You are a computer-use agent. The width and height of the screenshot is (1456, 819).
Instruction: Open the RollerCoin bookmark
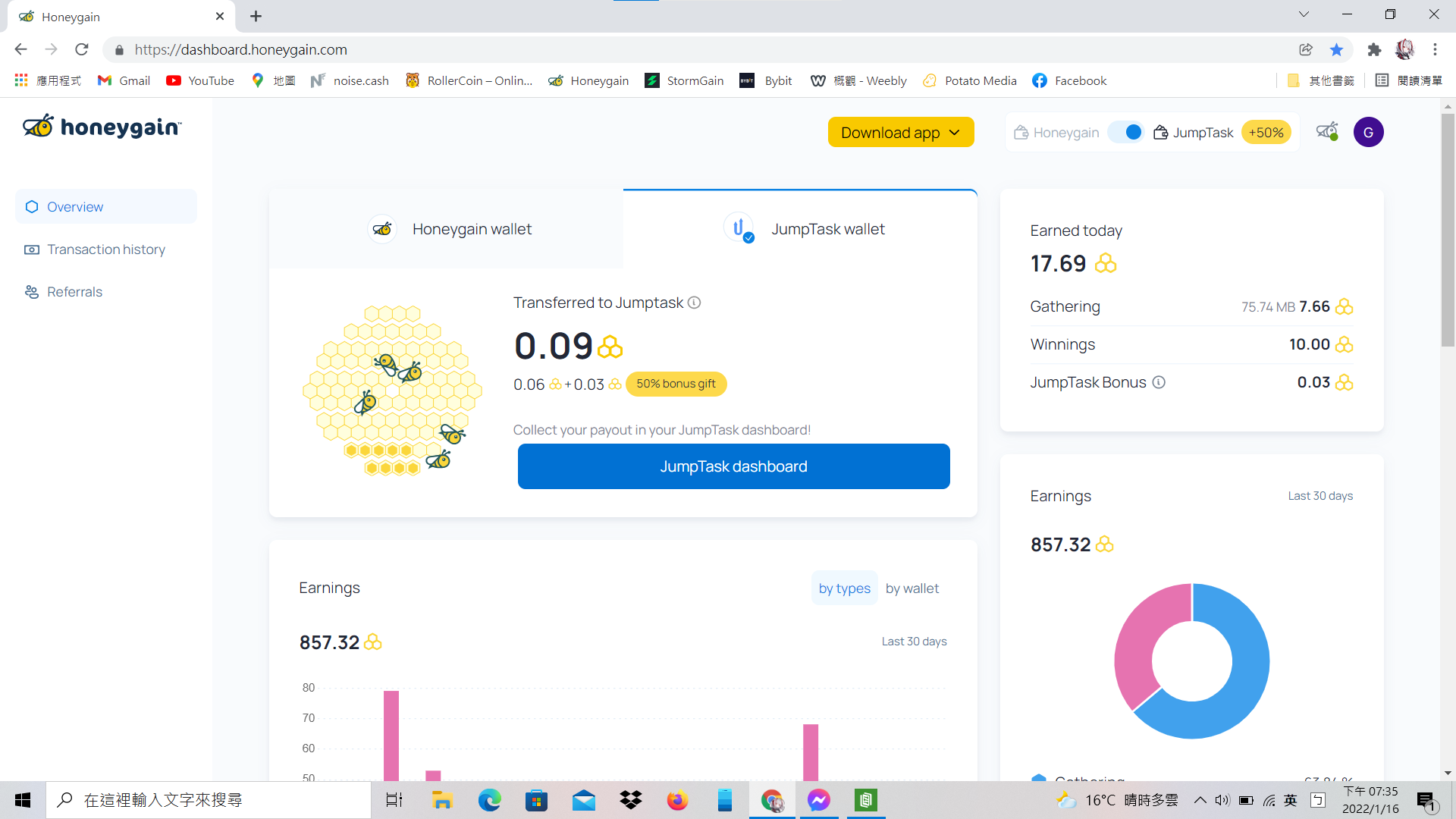point(469,80)
